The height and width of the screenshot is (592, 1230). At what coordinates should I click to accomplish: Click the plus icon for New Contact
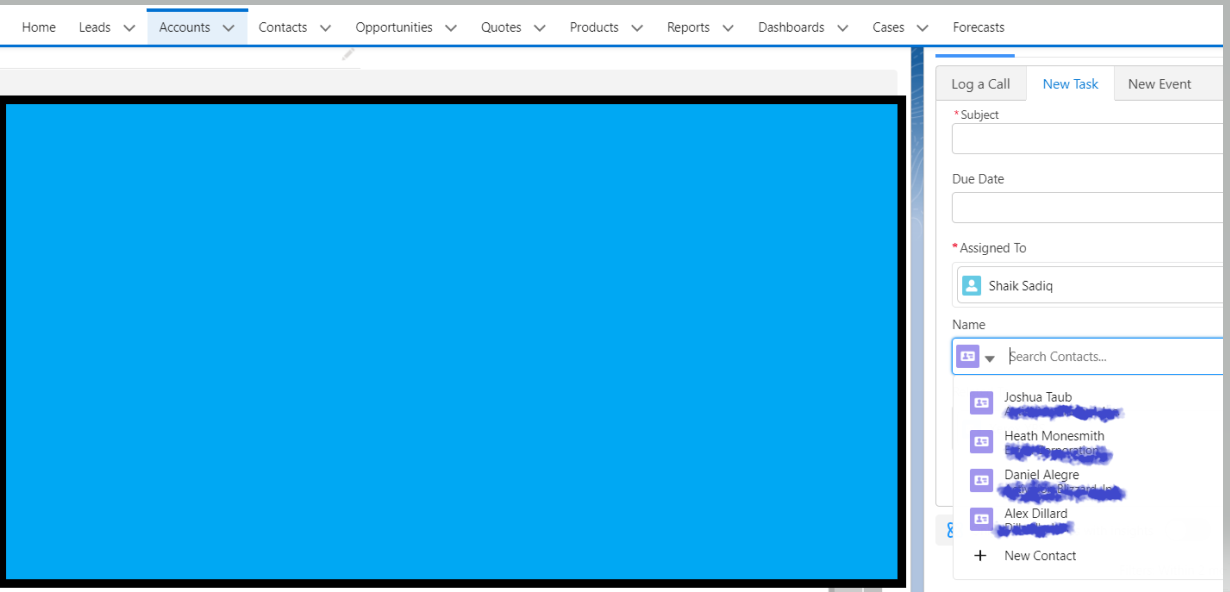[981, 556]
